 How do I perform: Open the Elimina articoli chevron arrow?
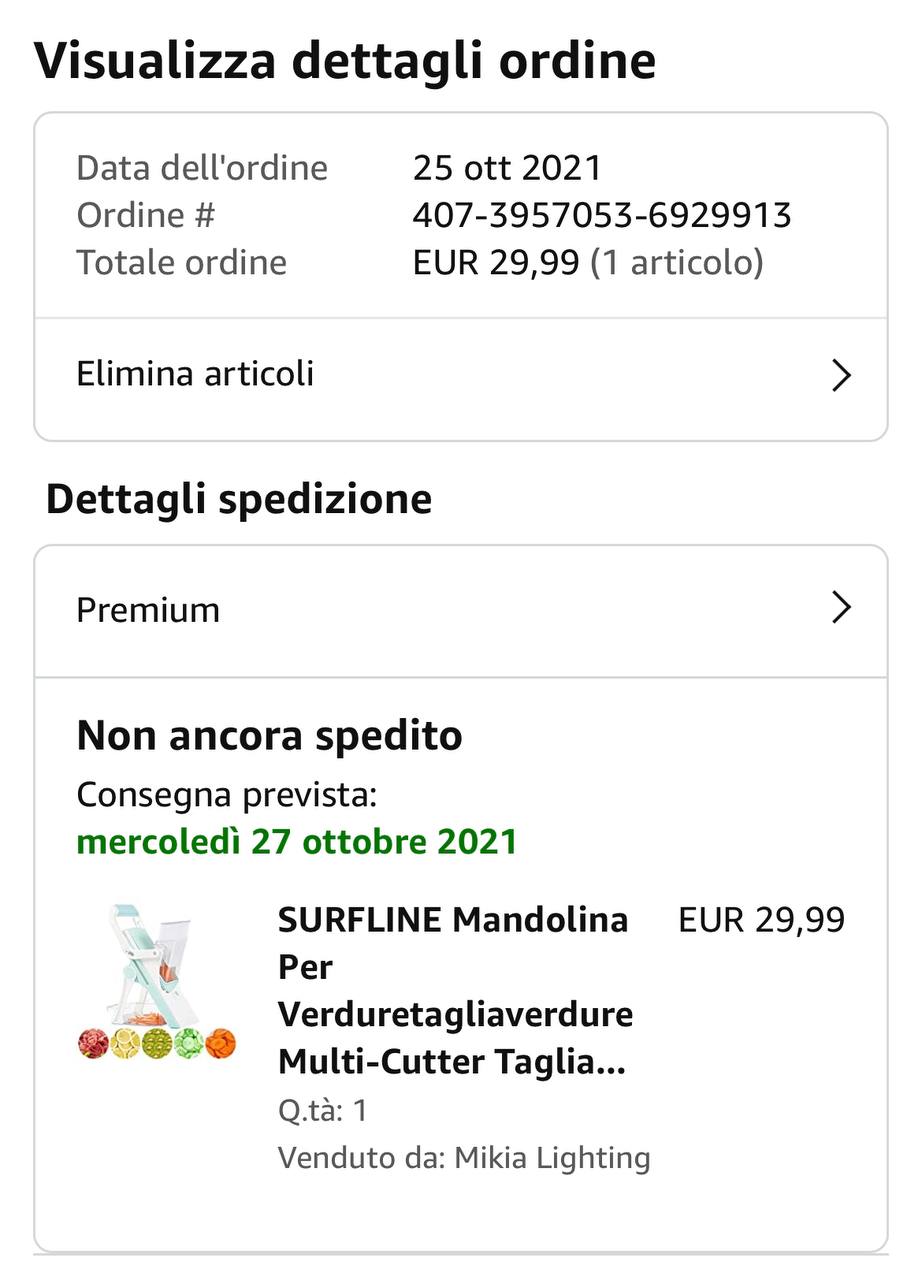pos(841,376)
